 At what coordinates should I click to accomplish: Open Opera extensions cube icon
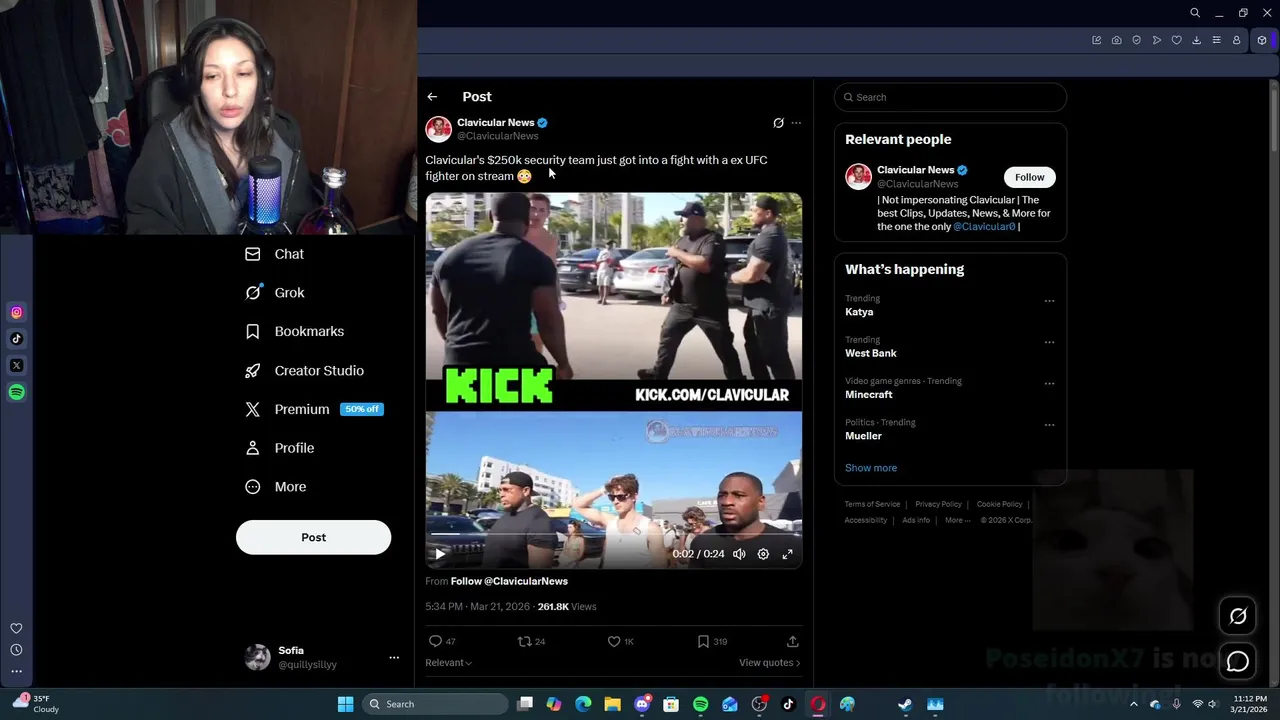click(x=1262, y=40)
